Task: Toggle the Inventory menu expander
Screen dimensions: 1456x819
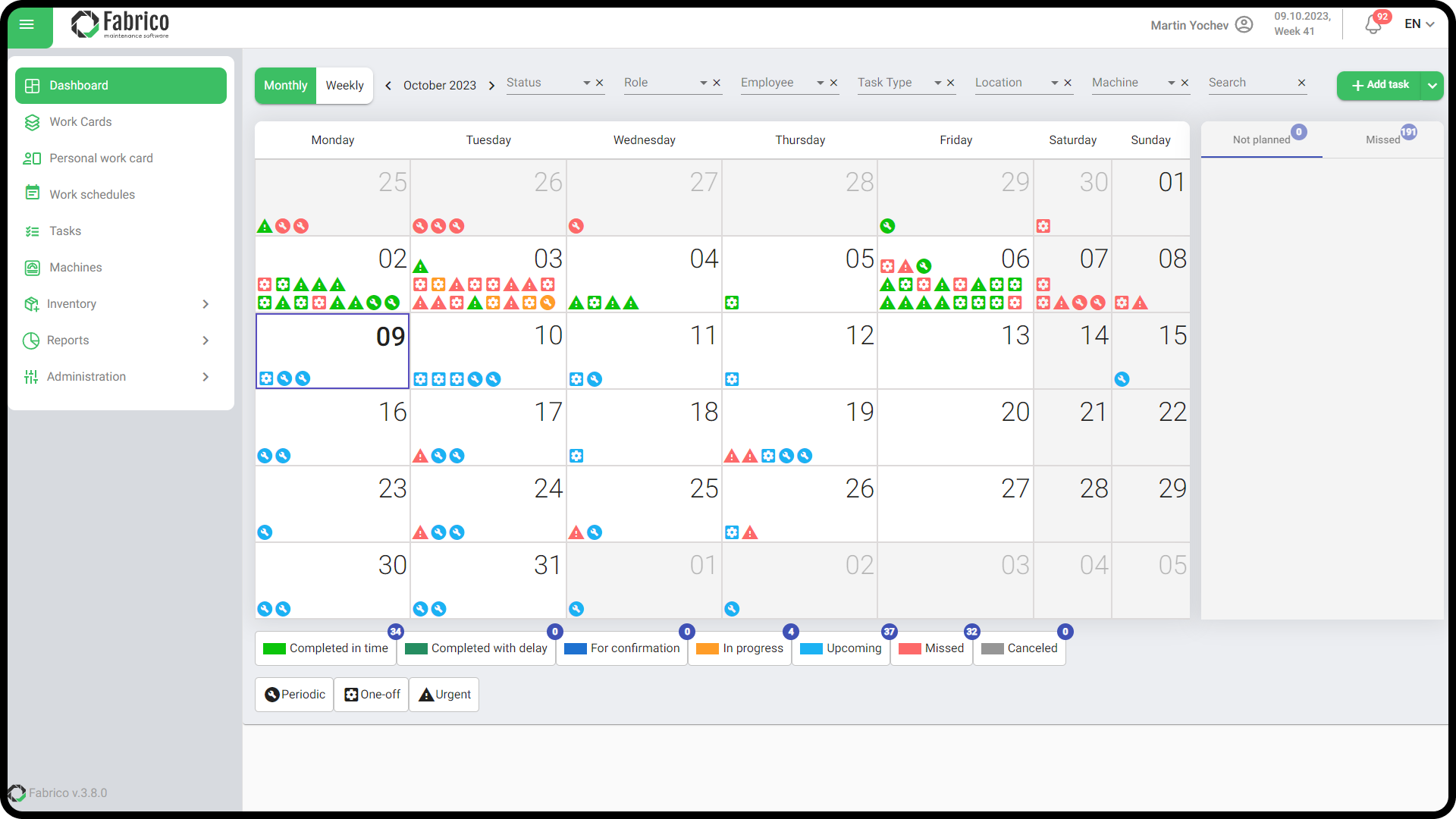Action: 207,304
